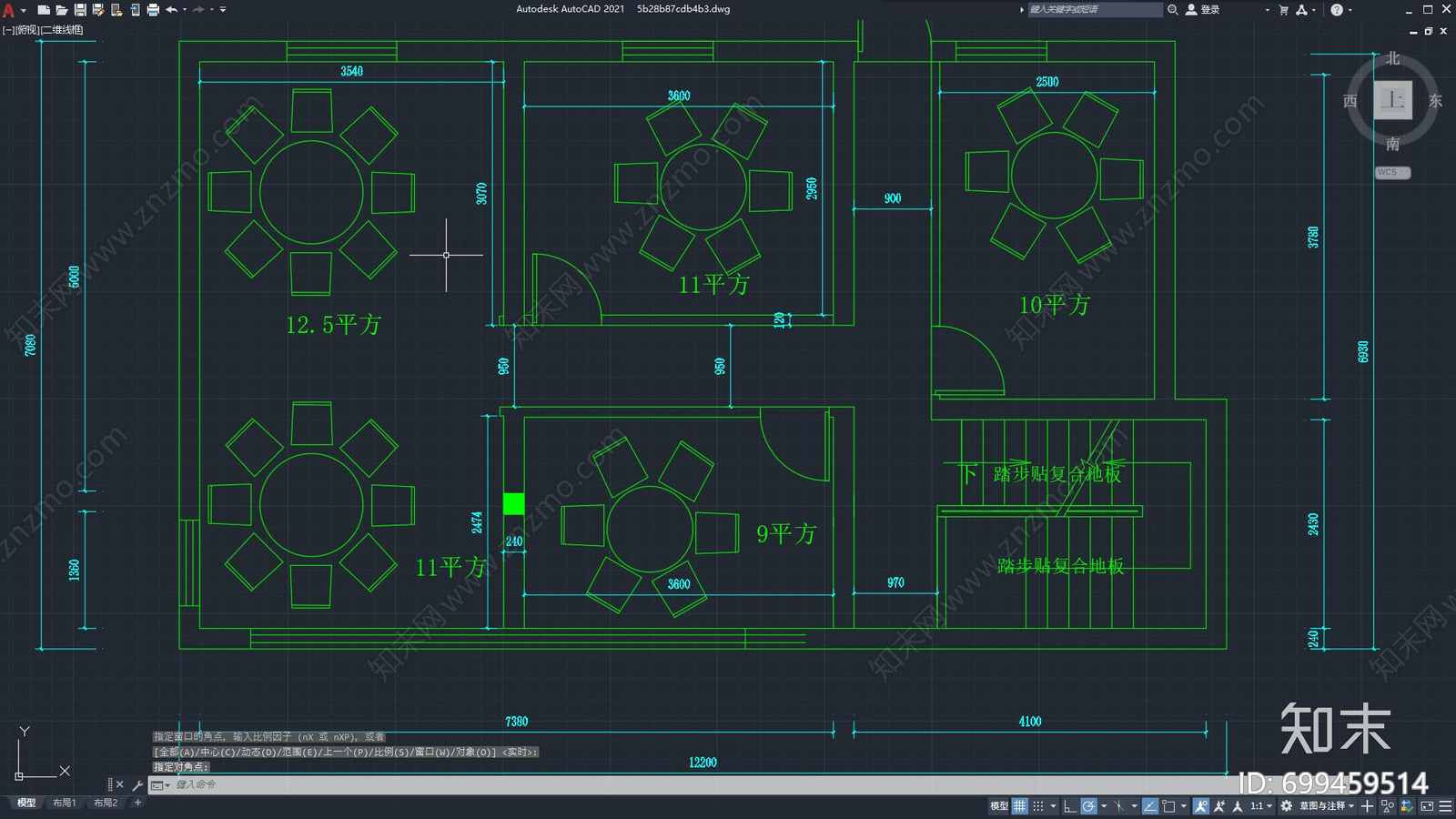This screenshot has width=1456, height=819.
Task: Click the status bar Customization menu icon
Action: tap(1445, 805)
